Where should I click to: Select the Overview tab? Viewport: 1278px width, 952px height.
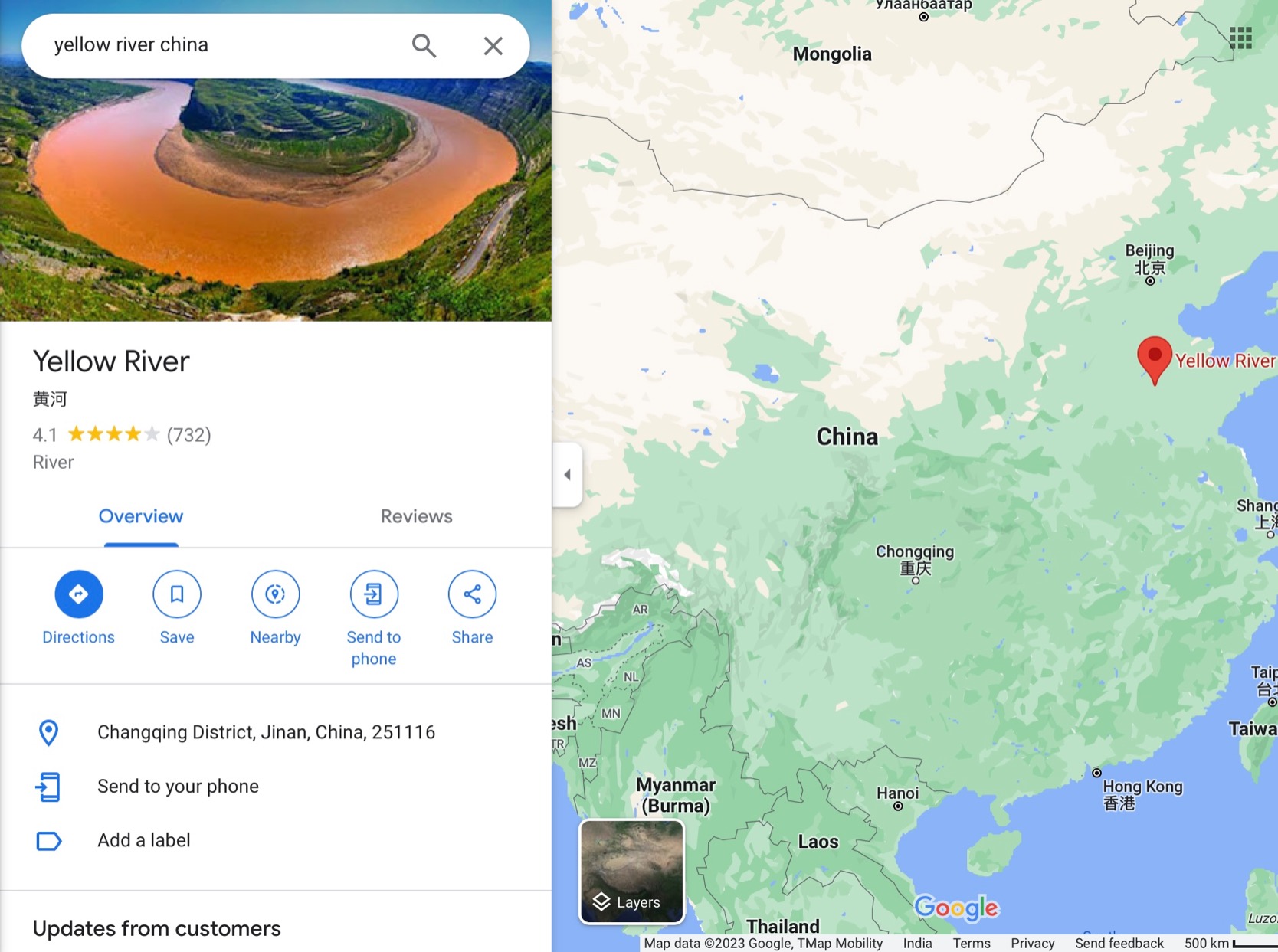141,516
